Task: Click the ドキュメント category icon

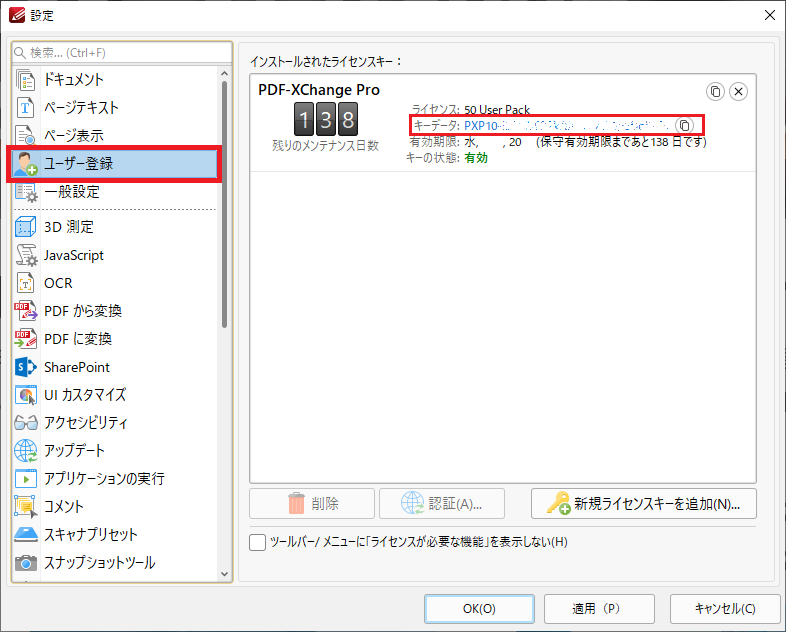Action: 25,80
